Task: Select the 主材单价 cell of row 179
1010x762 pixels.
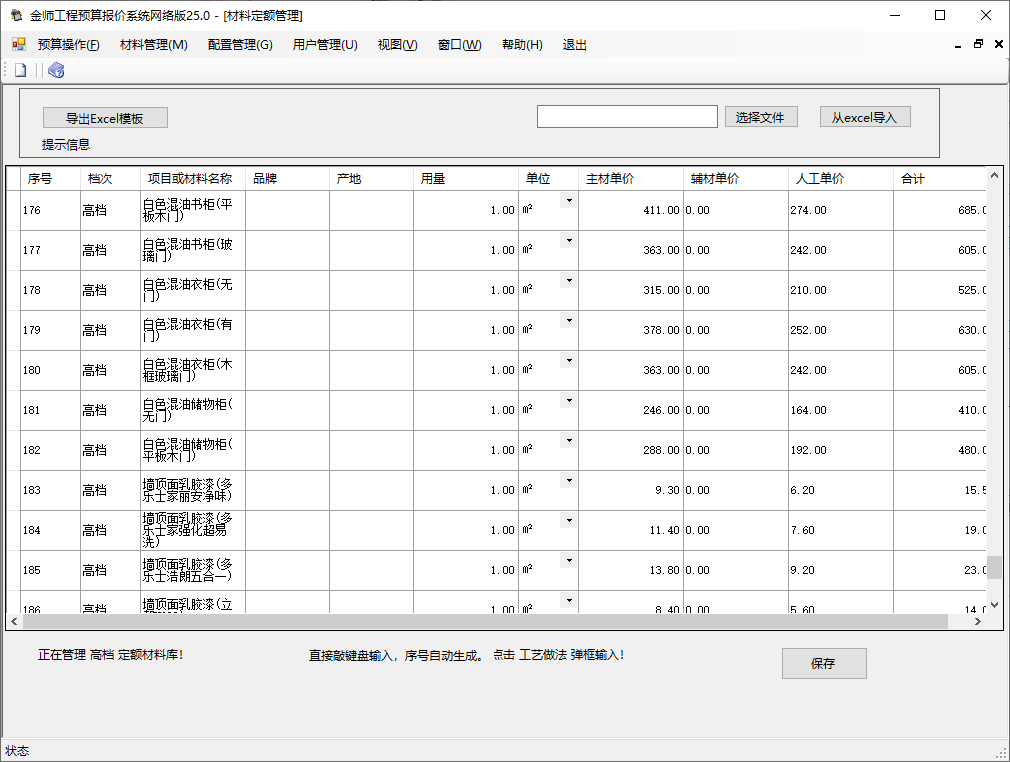Action: 632,330
